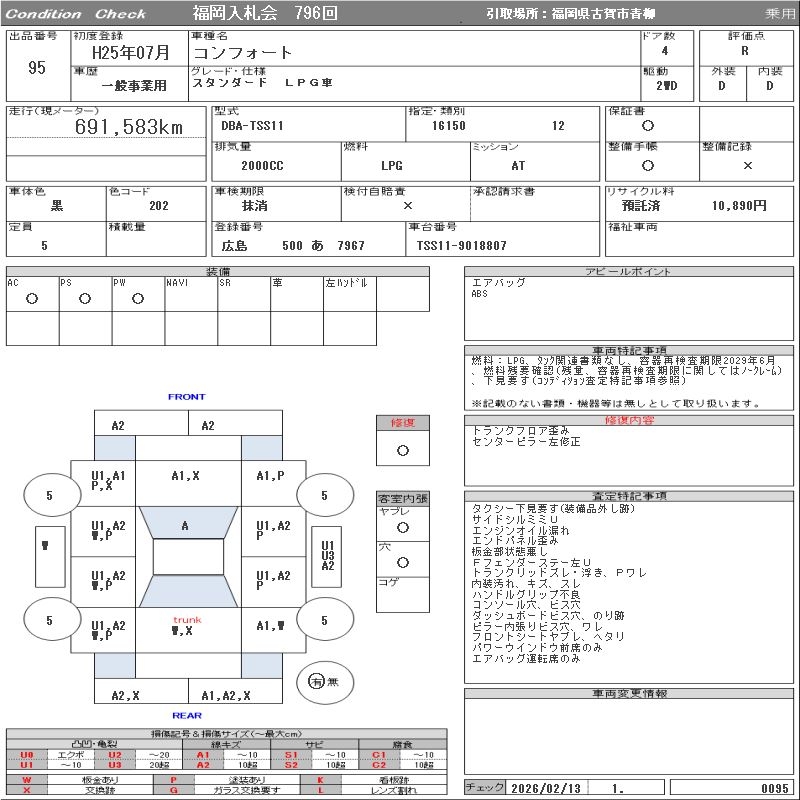The width and height of the screenshot is (800, 800).
Task: Click the 装備 equipment section header
Action: click(x=218, y=271)
